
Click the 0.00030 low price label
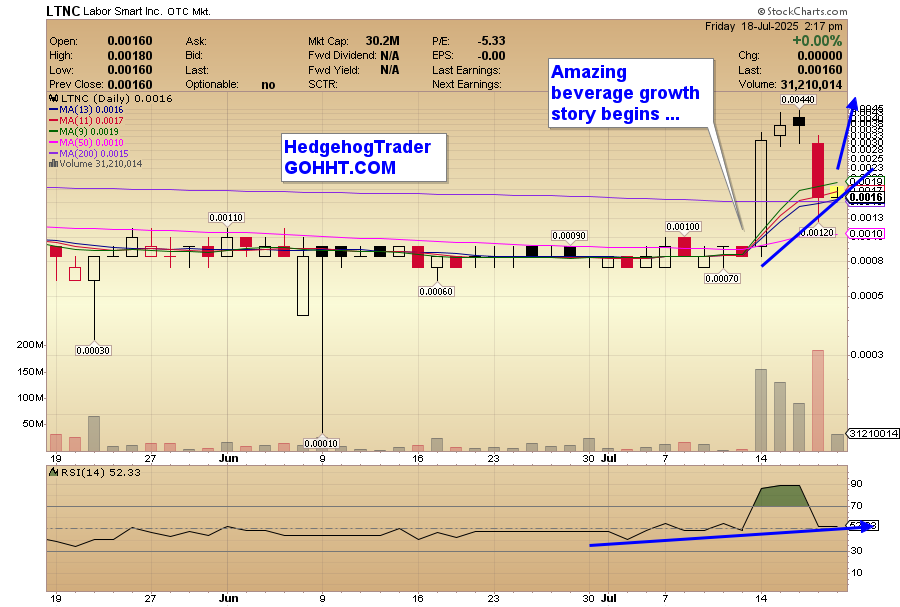[x=93, y=350]
